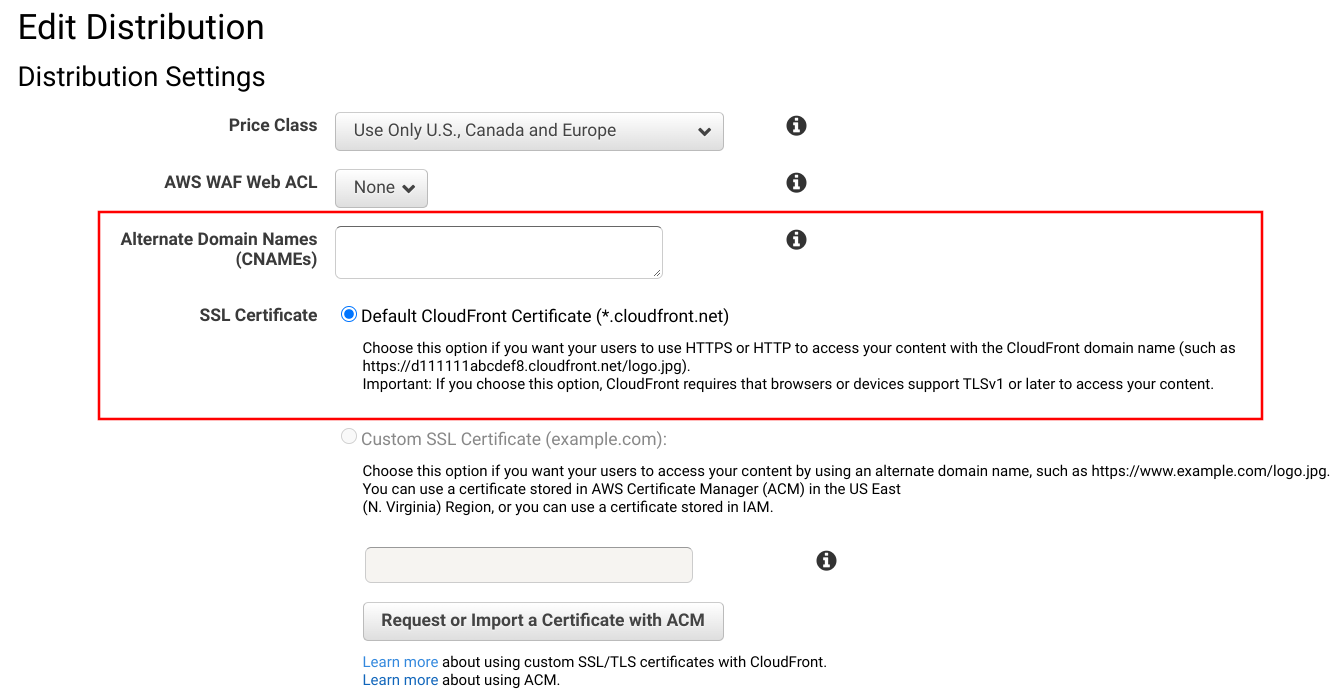Viewport: 1341px width, 699px height.
Task: Click the Price Class info icon
Action: [796, 126]
